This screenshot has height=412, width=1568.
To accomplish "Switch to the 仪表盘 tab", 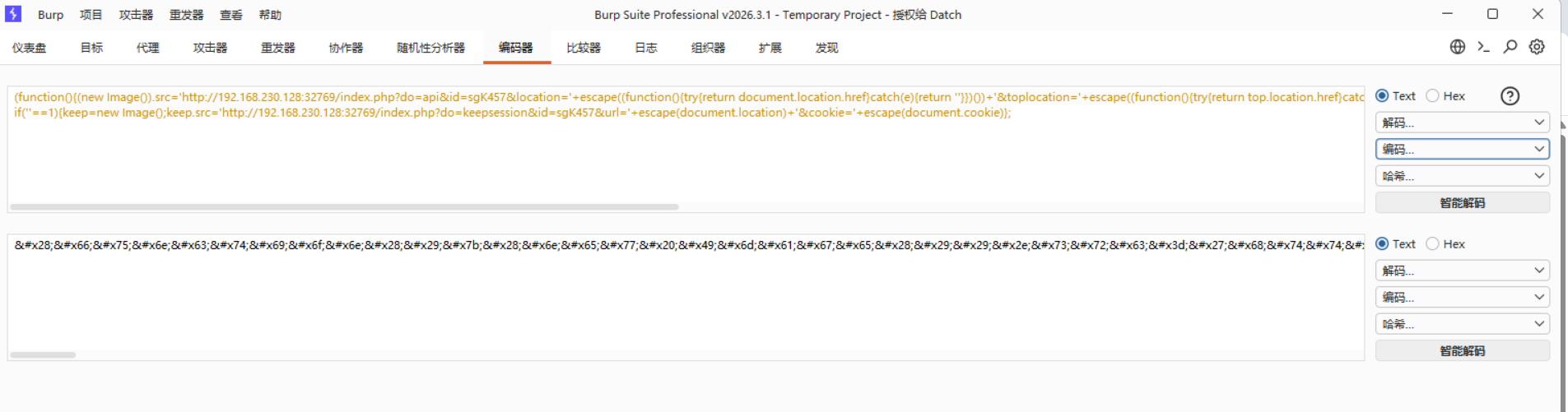I will 29,48.
